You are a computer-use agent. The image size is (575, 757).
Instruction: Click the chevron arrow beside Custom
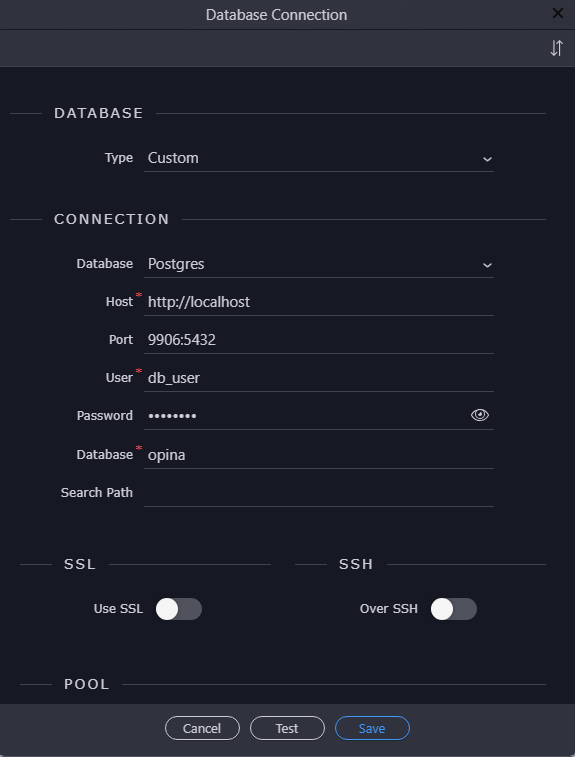(x=487, y=159)
